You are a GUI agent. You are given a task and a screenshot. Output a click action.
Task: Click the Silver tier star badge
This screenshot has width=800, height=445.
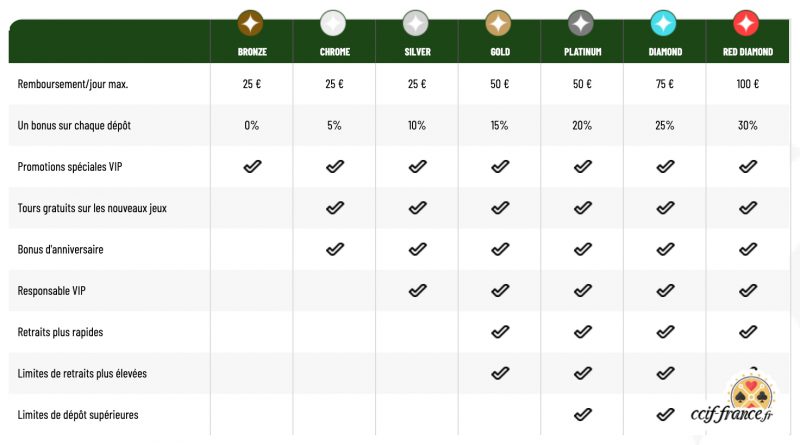tap(416, 23)
